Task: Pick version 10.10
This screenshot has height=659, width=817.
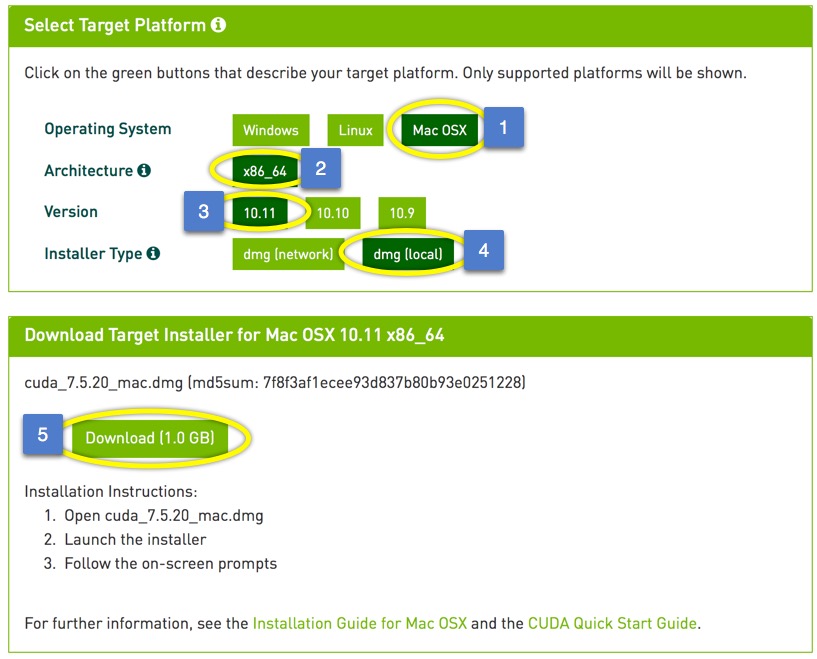Action: (333, 213)
